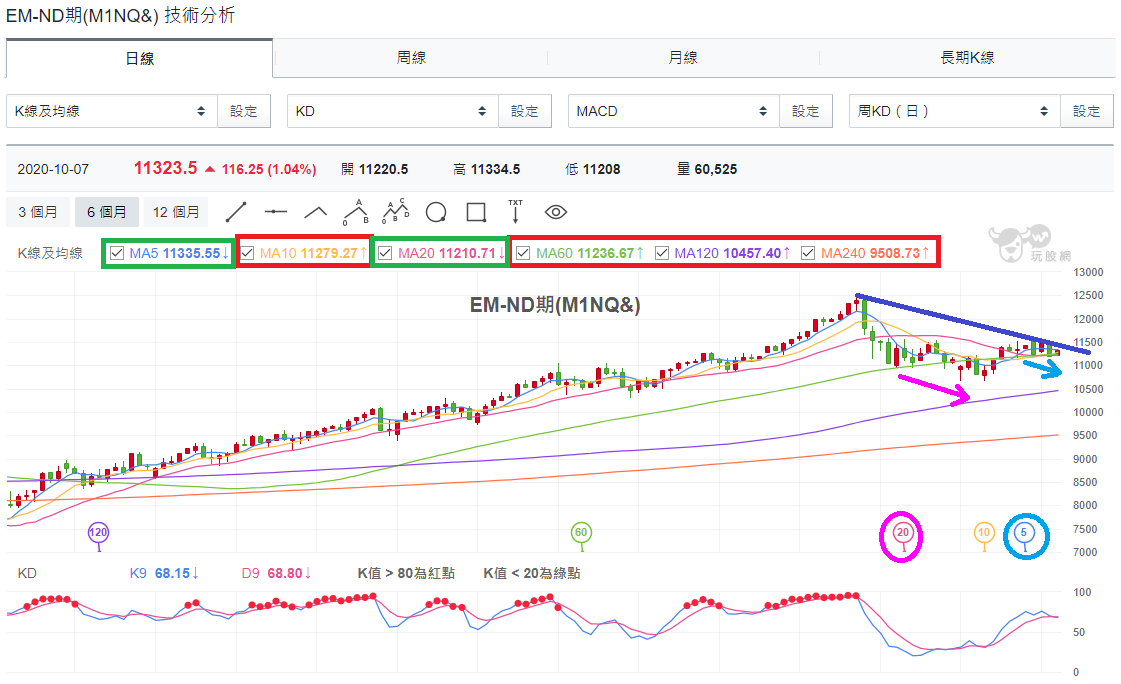Uncheck the MA240 moving average checkbox
1121x684 pixels.
808,253
